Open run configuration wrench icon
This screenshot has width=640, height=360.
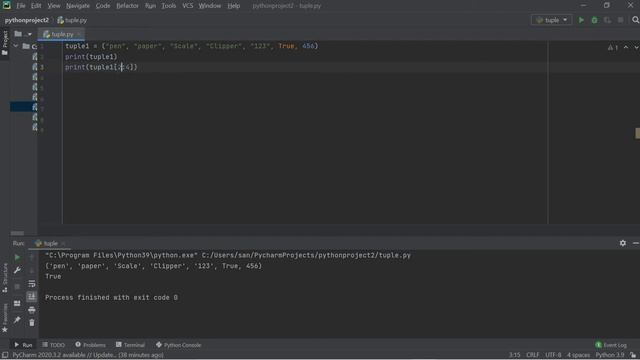(x=17, y=270)
